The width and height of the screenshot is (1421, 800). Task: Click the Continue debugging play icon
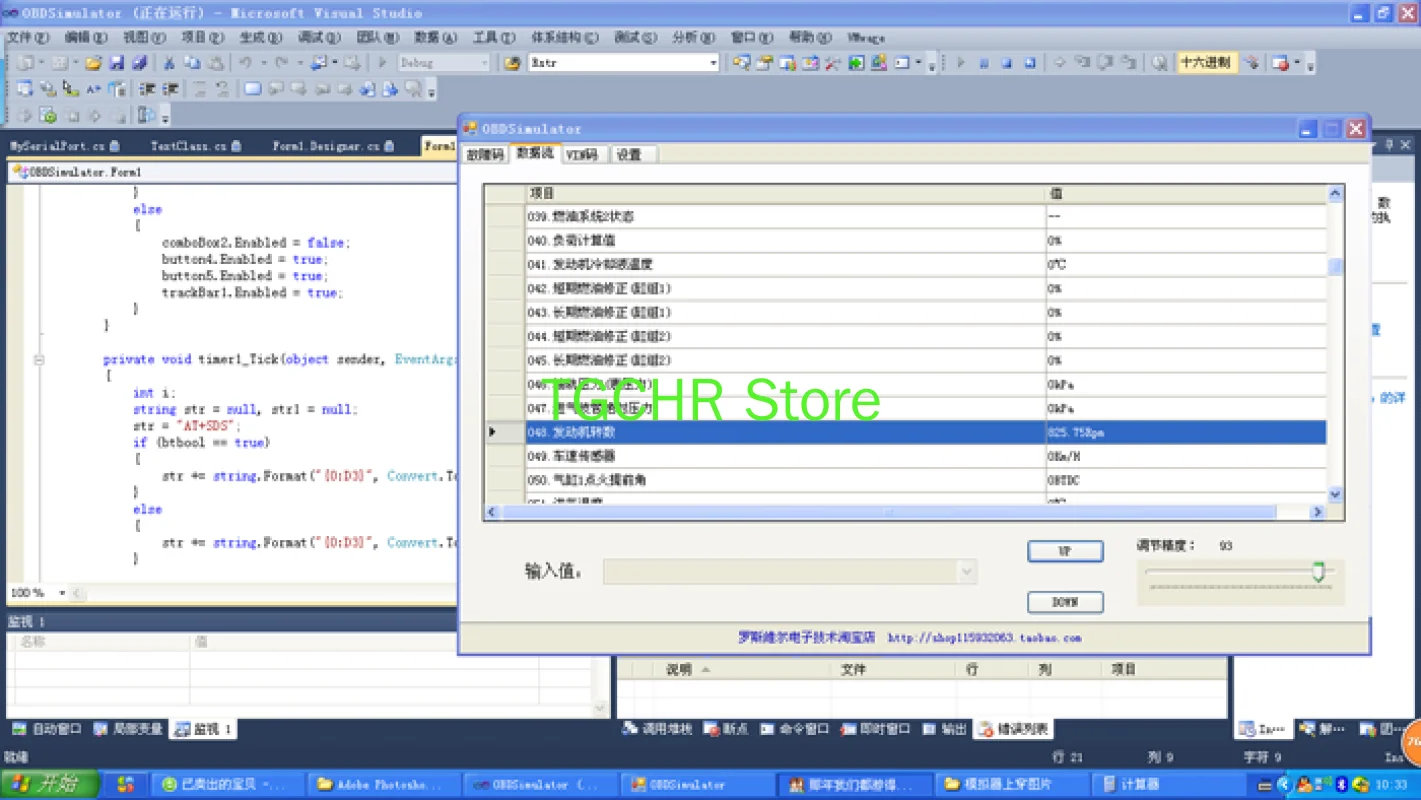(x=961, y=63)
